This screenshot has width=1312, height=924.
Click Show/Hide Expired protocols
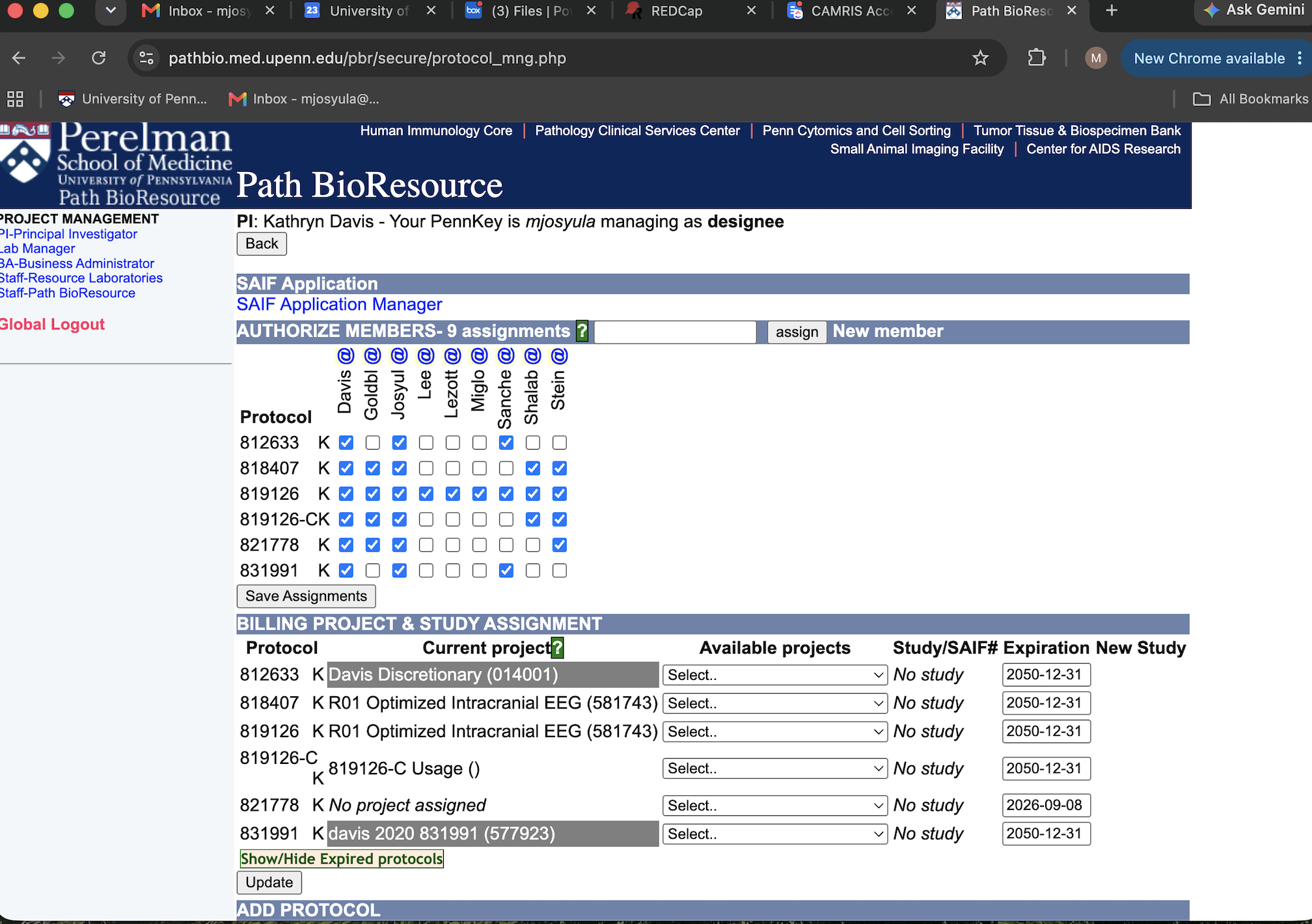[342, 859]
